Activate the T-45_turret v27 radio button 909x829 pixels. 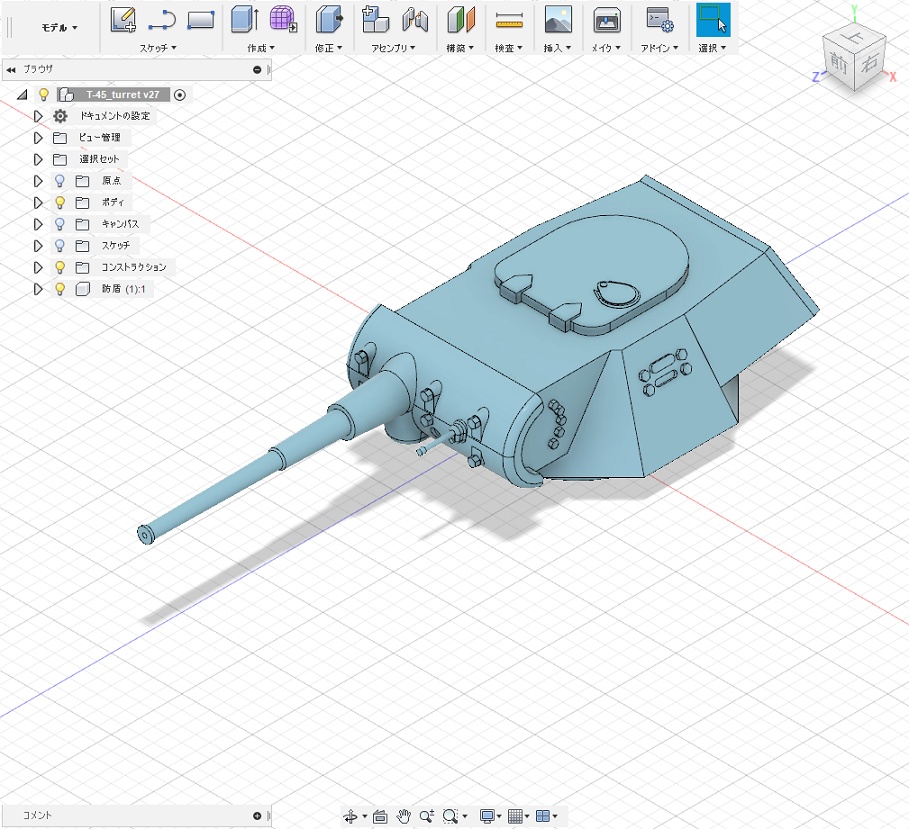click(180, 95)
